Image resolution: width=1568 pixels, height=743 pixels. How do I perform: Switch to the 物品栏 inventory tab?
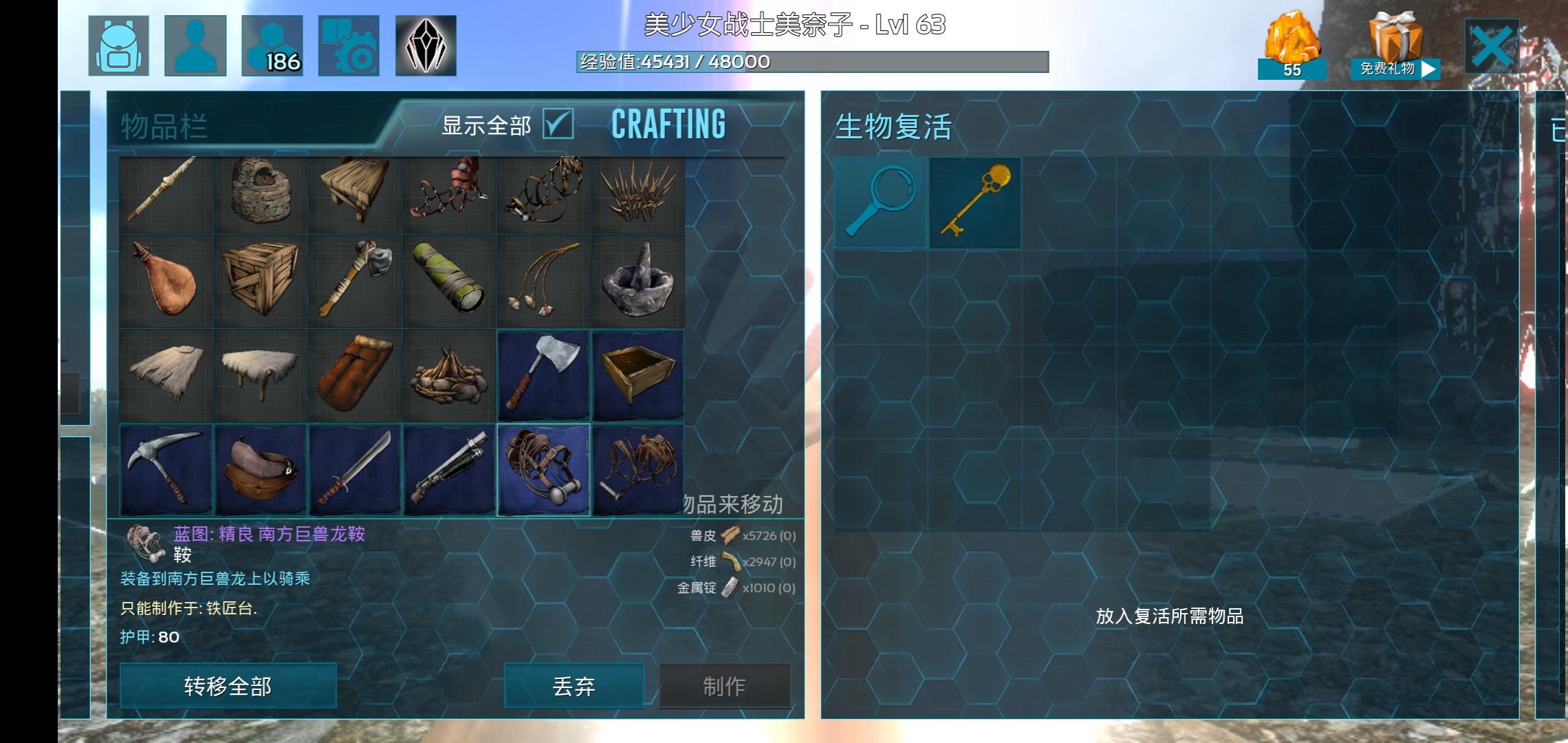coord(164,127)
